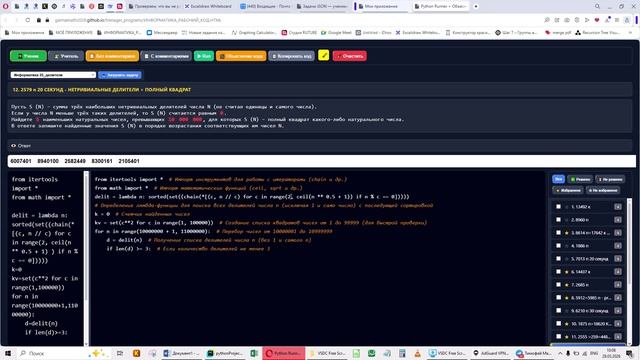Click the blue load task button
The image size is (640, 360).
click(x=120, y=75)
